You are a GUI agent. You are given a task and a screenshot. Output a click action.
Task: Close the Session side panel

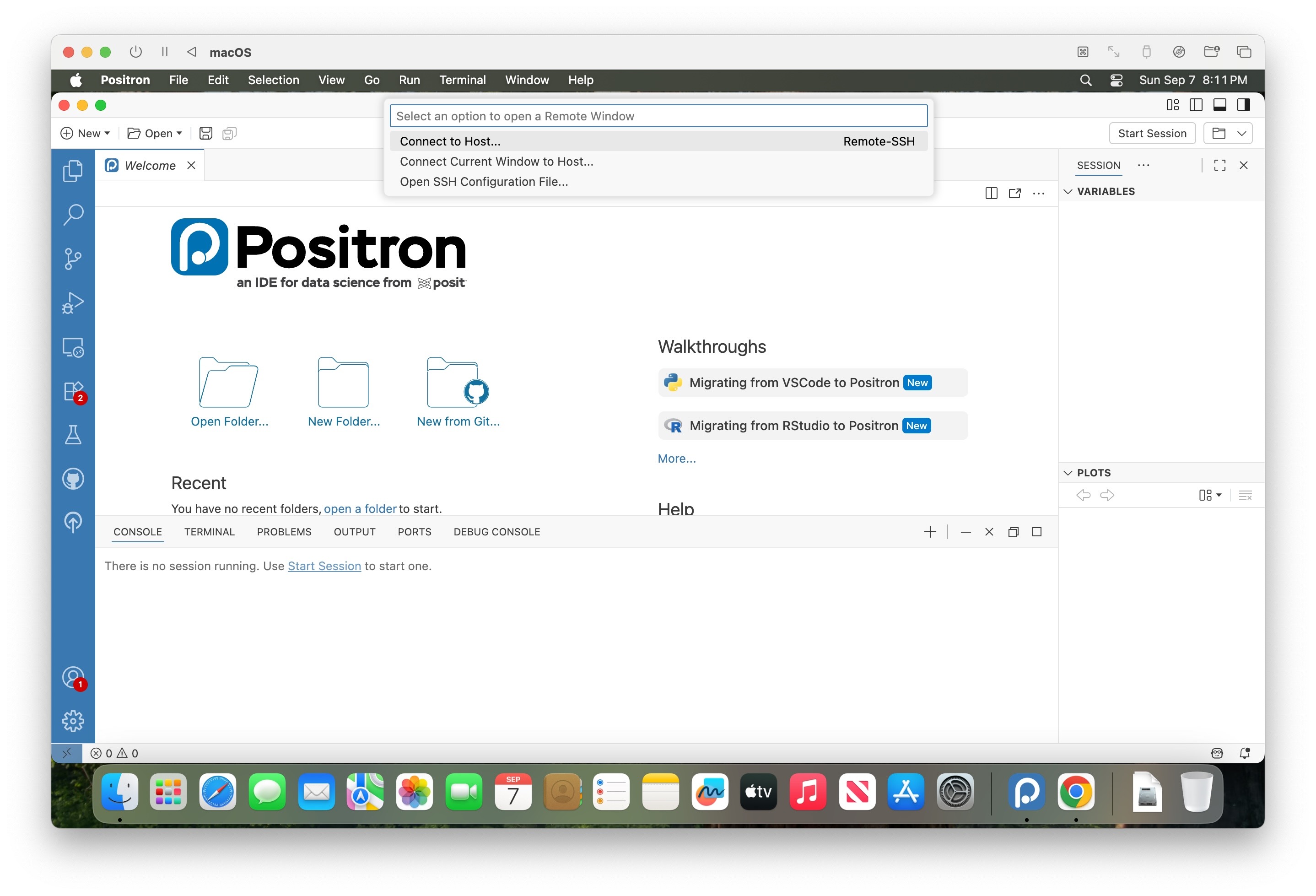1244,165
